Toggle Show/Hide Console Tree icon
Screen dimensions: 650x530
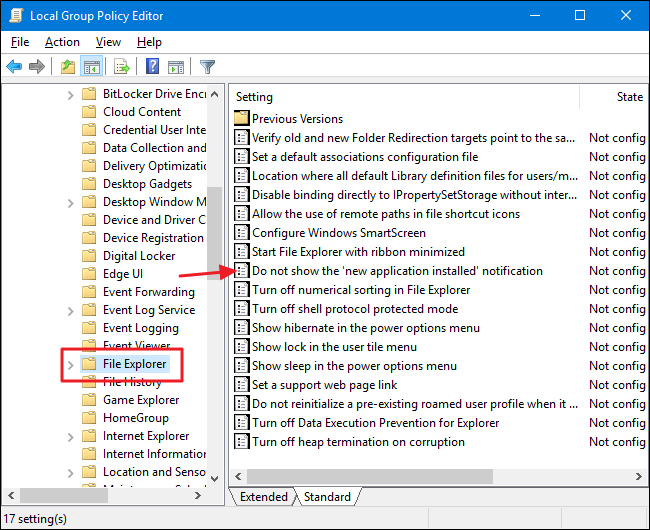[91, 66]
